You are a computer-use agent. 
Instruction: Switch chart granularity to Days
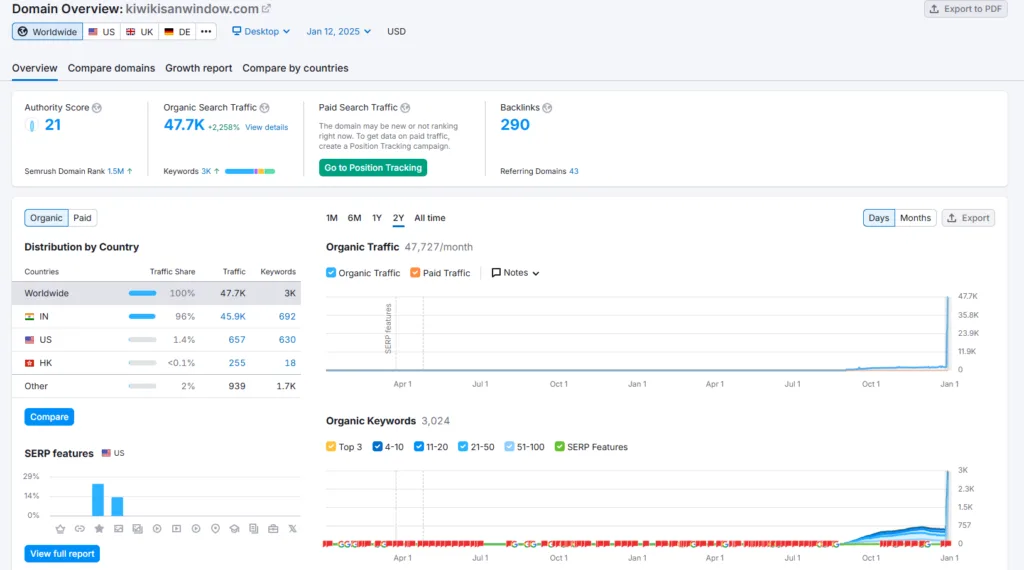click(x=878, y=218)
